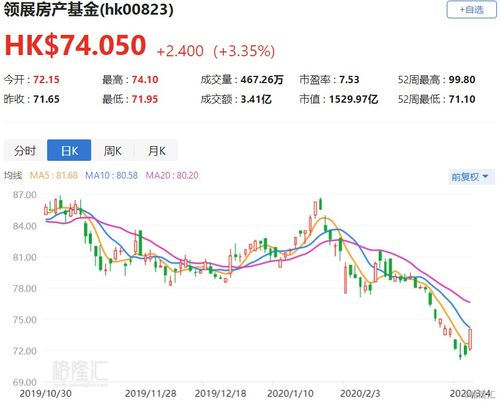Click the day low value 71.95

145,99
